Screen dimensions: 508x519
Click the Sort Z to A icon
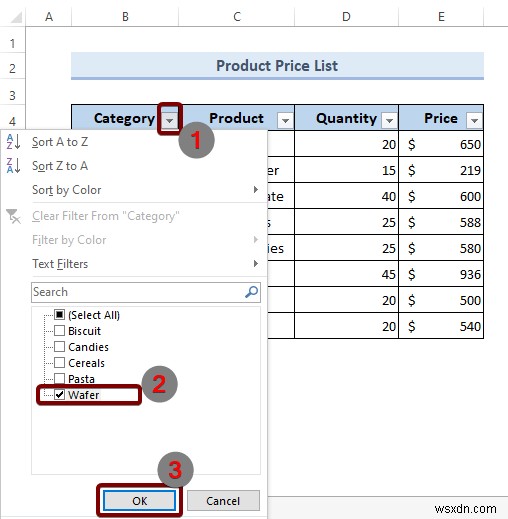[x=13, y=166]
